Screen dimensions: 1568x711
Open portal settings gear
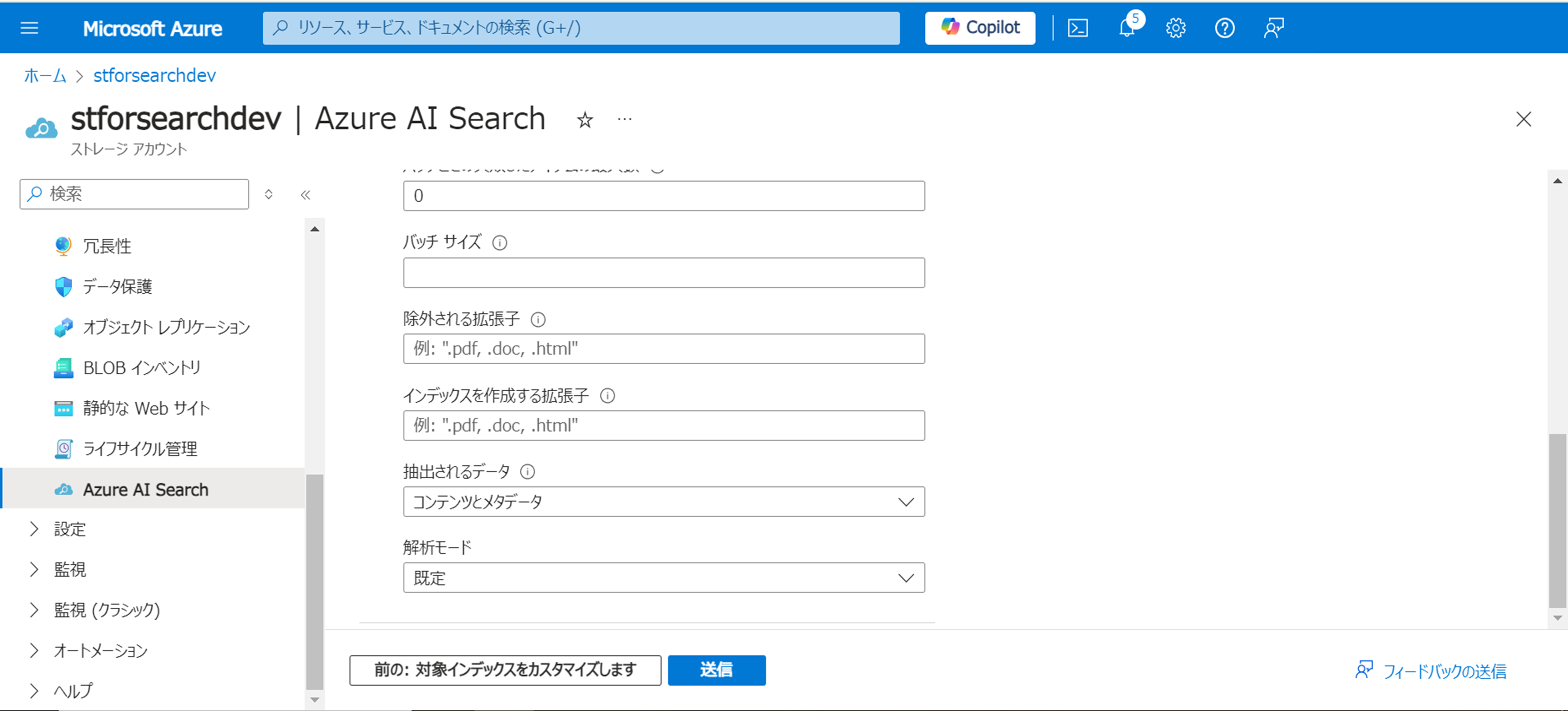pos(1175,28)
